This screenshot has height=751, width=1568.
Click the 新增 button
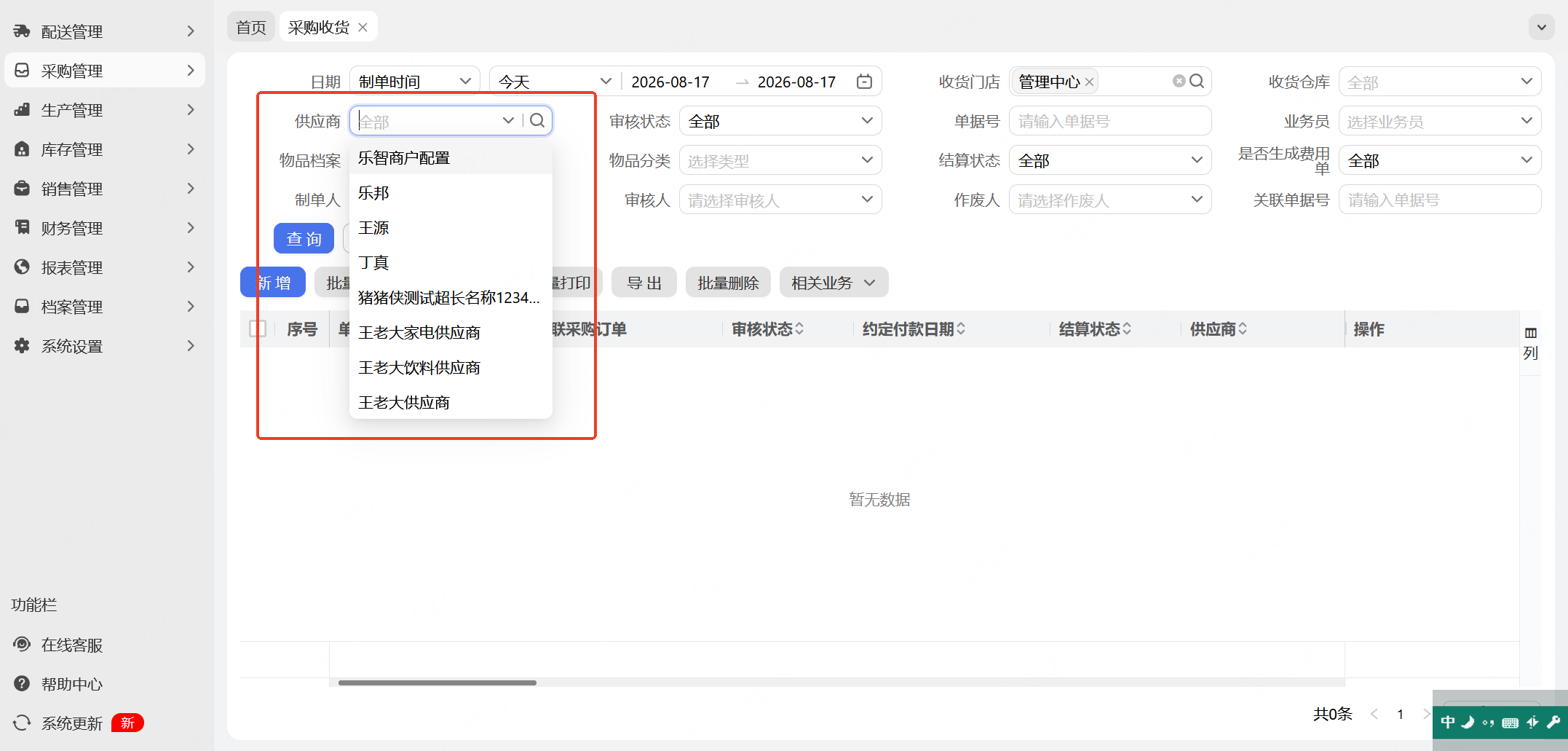[273, 283]
